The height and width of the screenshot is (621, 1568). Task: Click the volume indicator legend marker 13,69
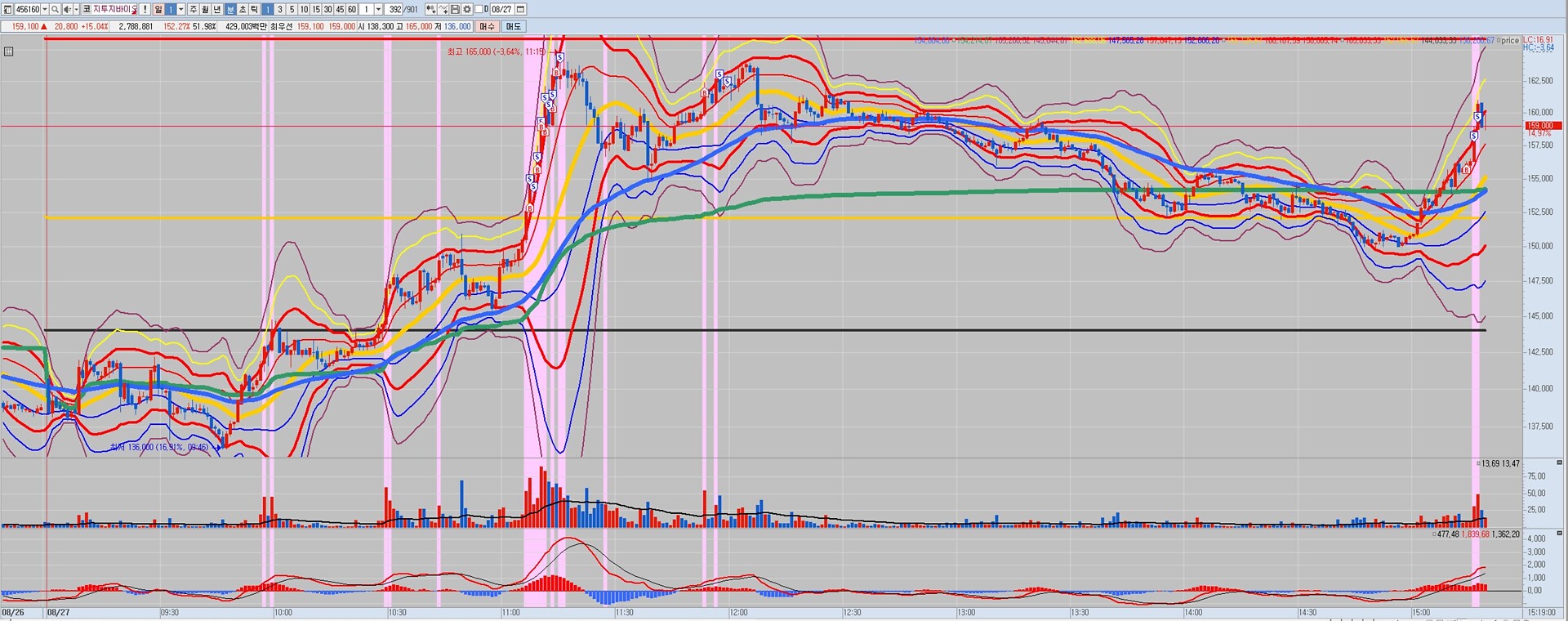(x=1478, y=463)
